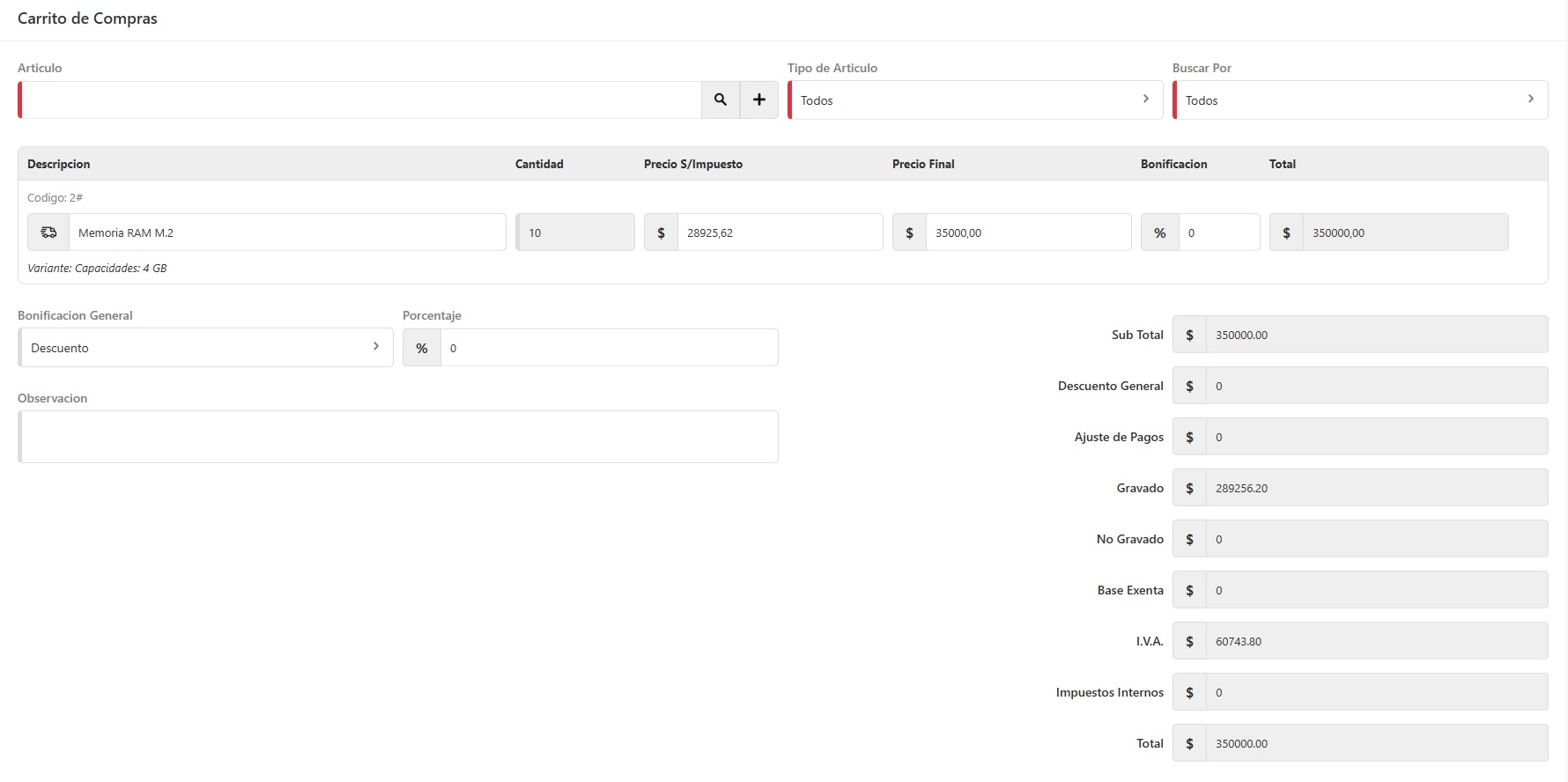Click inside the Observacion text area
Viewport: 1568px width, 782px height.
[398, 437]
